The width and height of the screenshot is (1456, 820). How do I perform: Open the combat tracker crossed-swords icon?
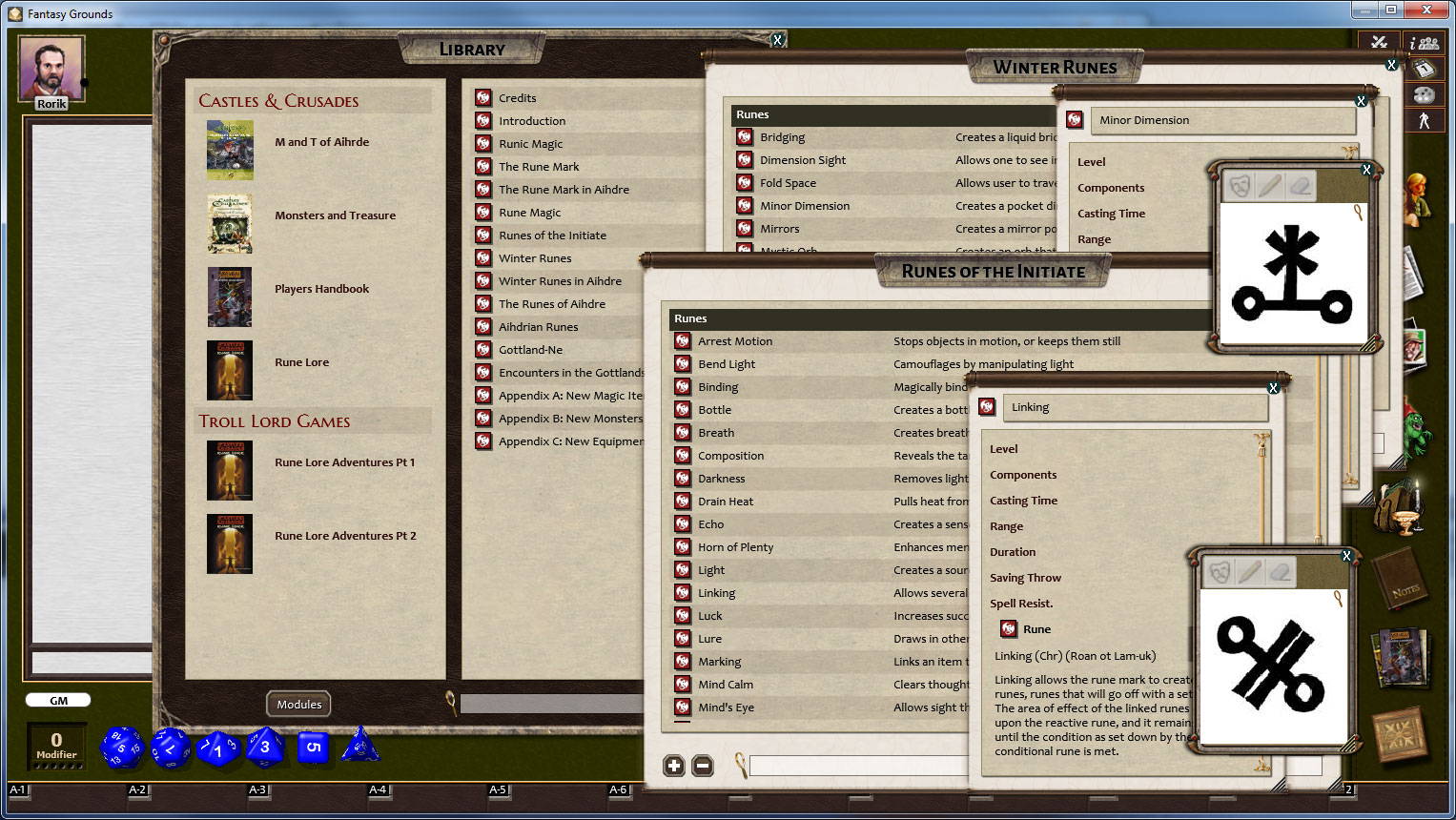pyautogui.click(x=1380, y=42)
